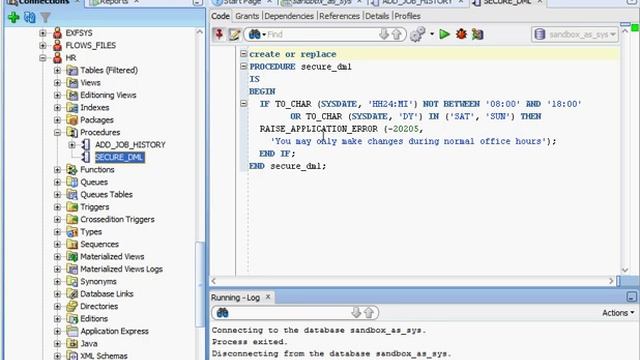This screenshot has width=640, height=360.
Task: Run the procedure with green play
Action: click(x=444, y=34)
